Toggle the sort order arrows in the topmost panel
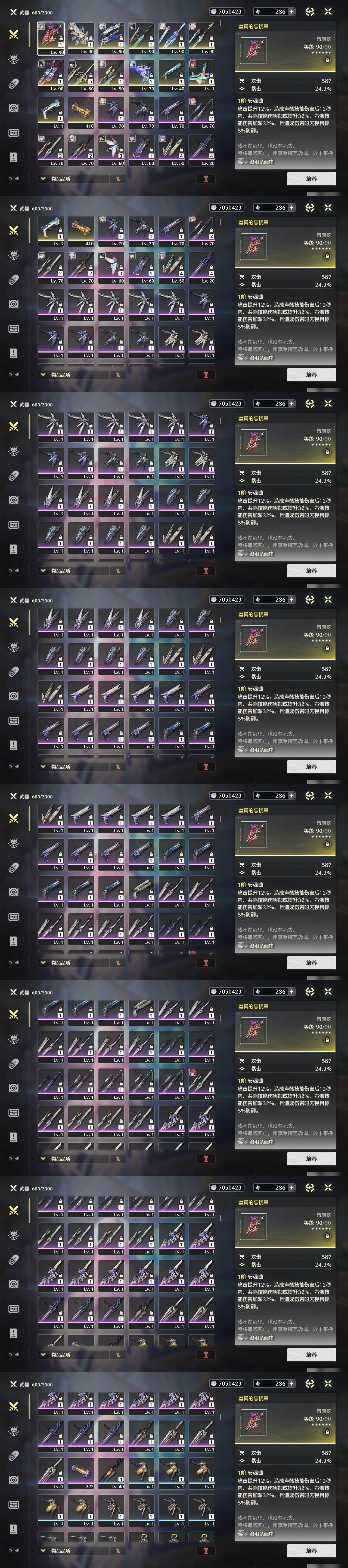 [x=117, y=179]
